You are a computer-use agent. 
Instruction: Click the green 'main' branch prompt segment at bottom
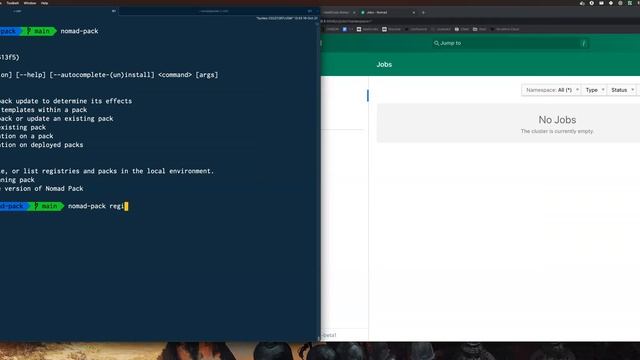coord(46,206)
